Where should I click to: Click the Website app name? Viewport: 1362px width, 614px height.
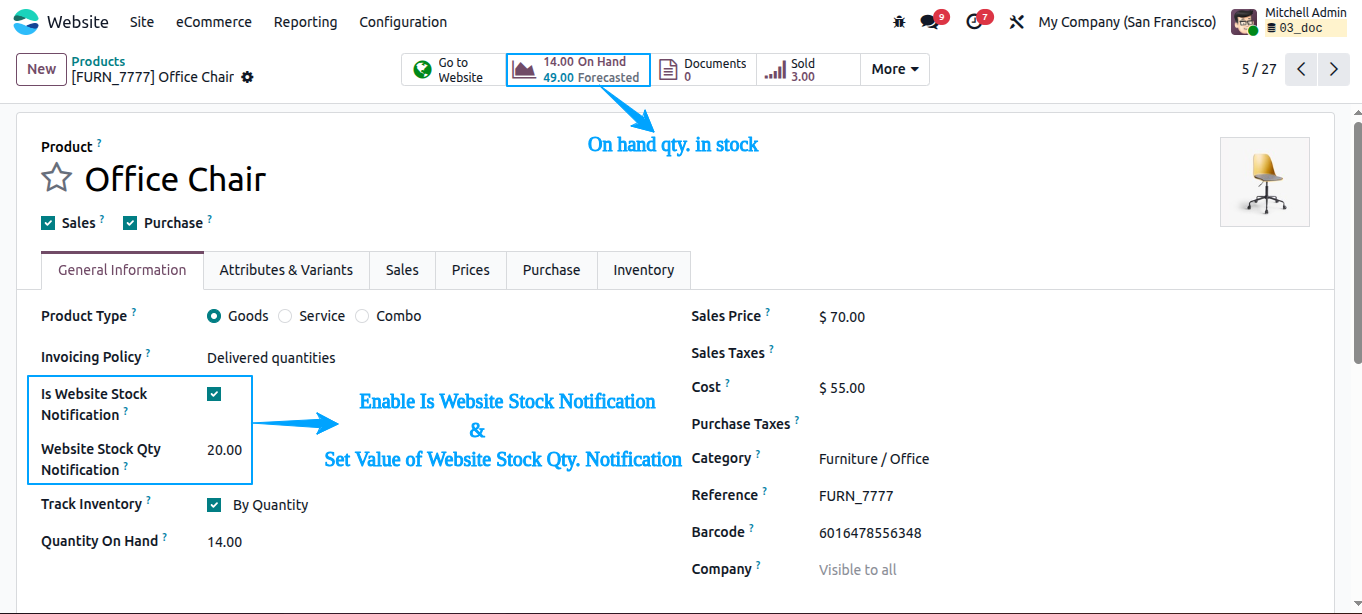78,22
